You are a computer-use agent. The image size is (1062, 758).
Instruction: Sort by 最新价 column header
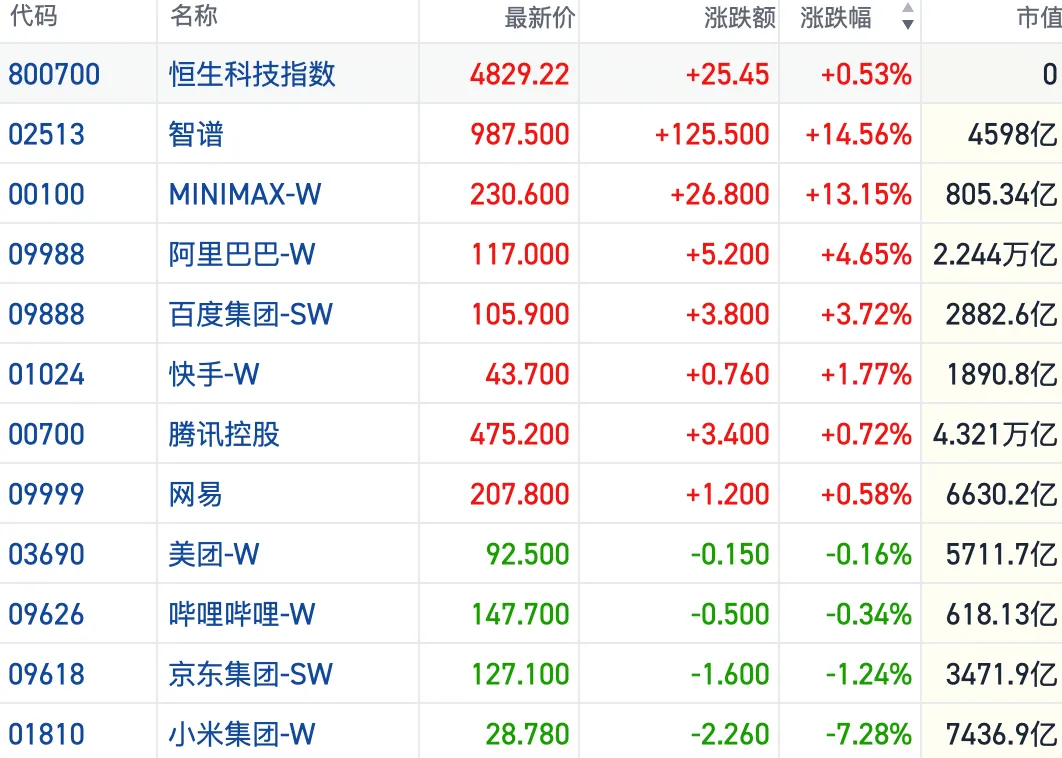pyautogui.click(x=540, y=18)
